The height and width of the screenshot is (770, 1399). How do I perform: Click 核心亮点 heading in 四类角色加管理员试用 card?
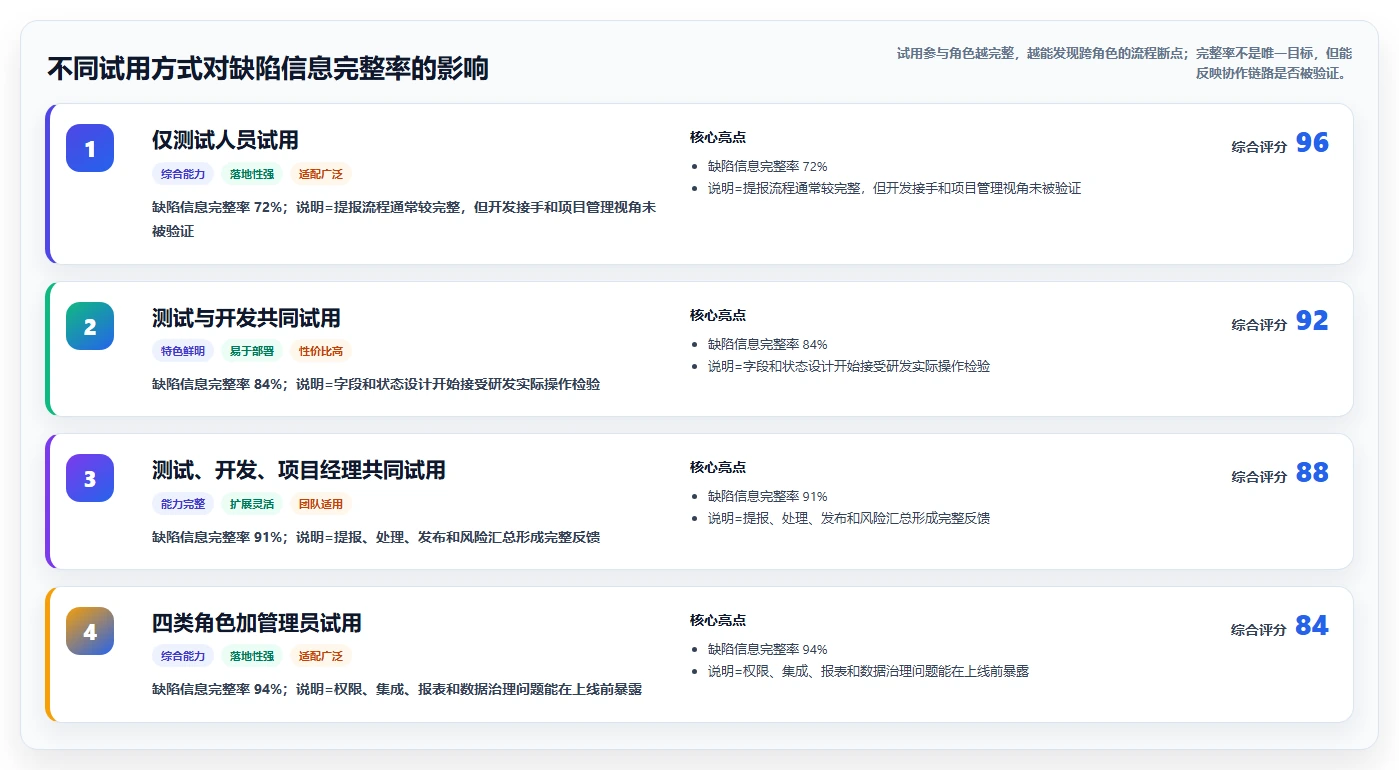point(718,621)
